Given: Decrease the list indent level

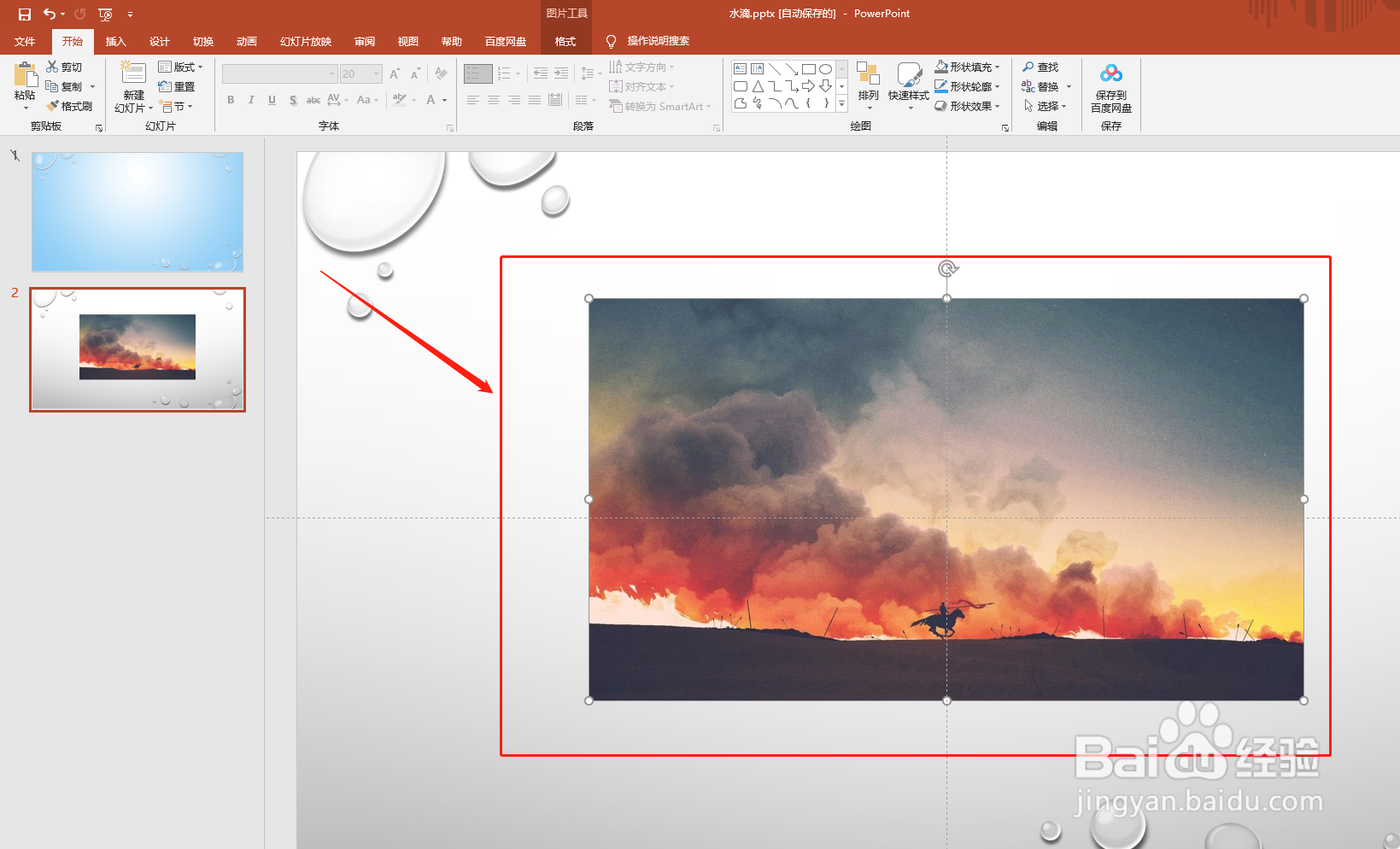Looking at the screenshot, I should click(541, 74).
